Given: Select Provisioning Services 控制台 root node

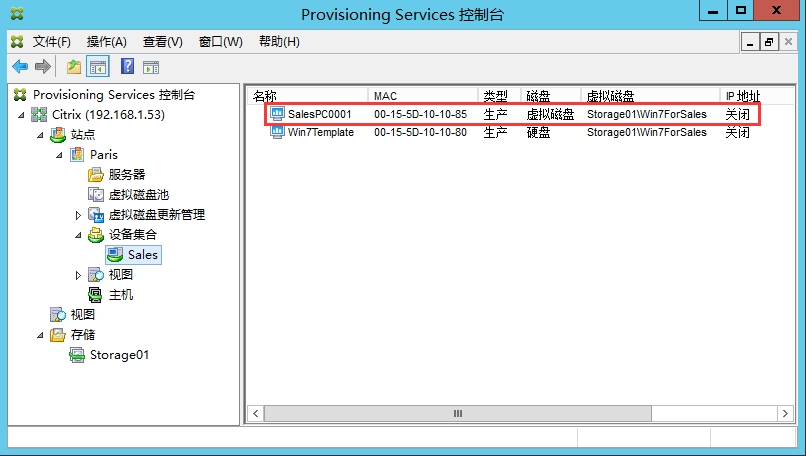Looking at the screenshot, I should click(114, 95).
